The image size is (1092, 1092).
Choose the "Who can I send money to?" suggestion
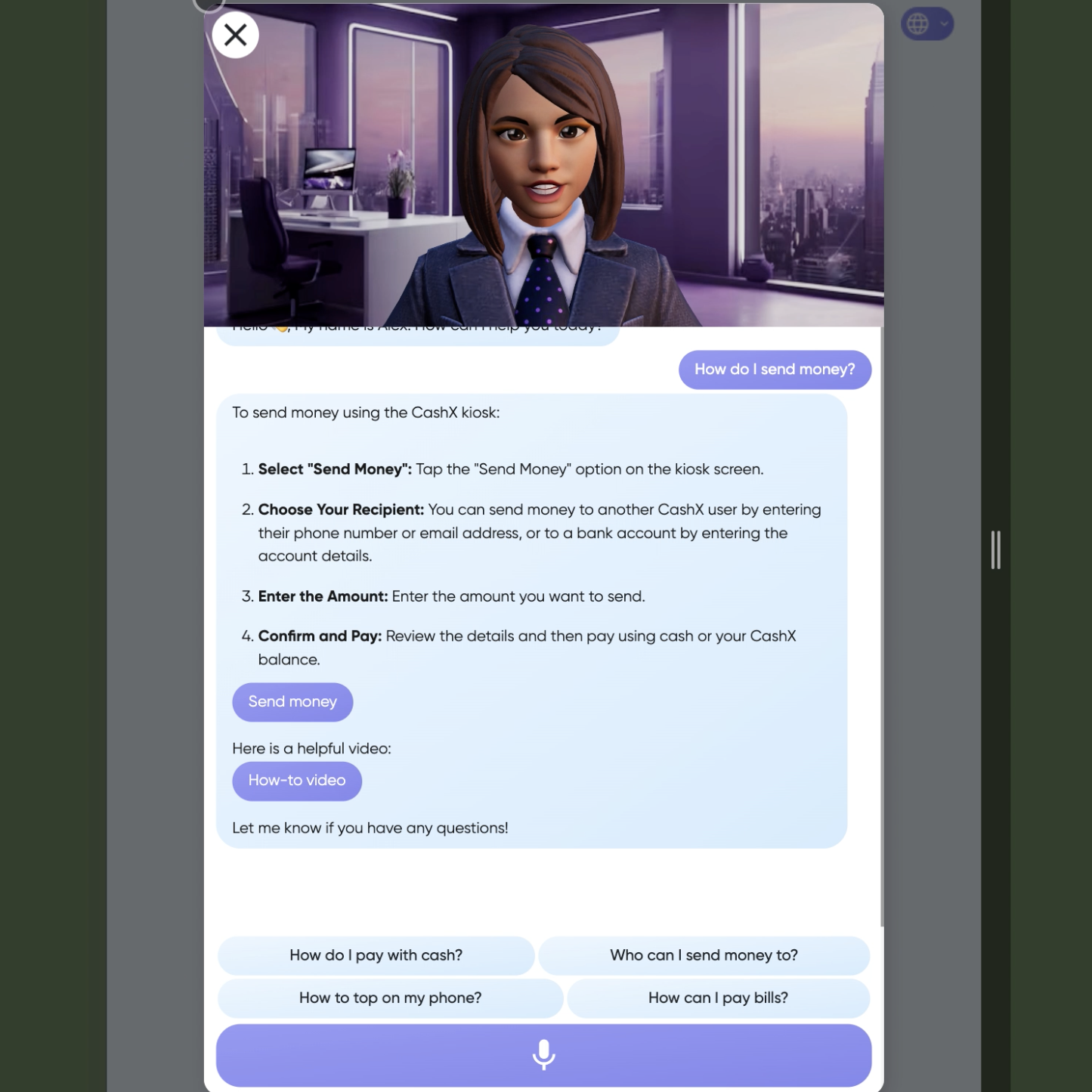(x=704, y=955)
